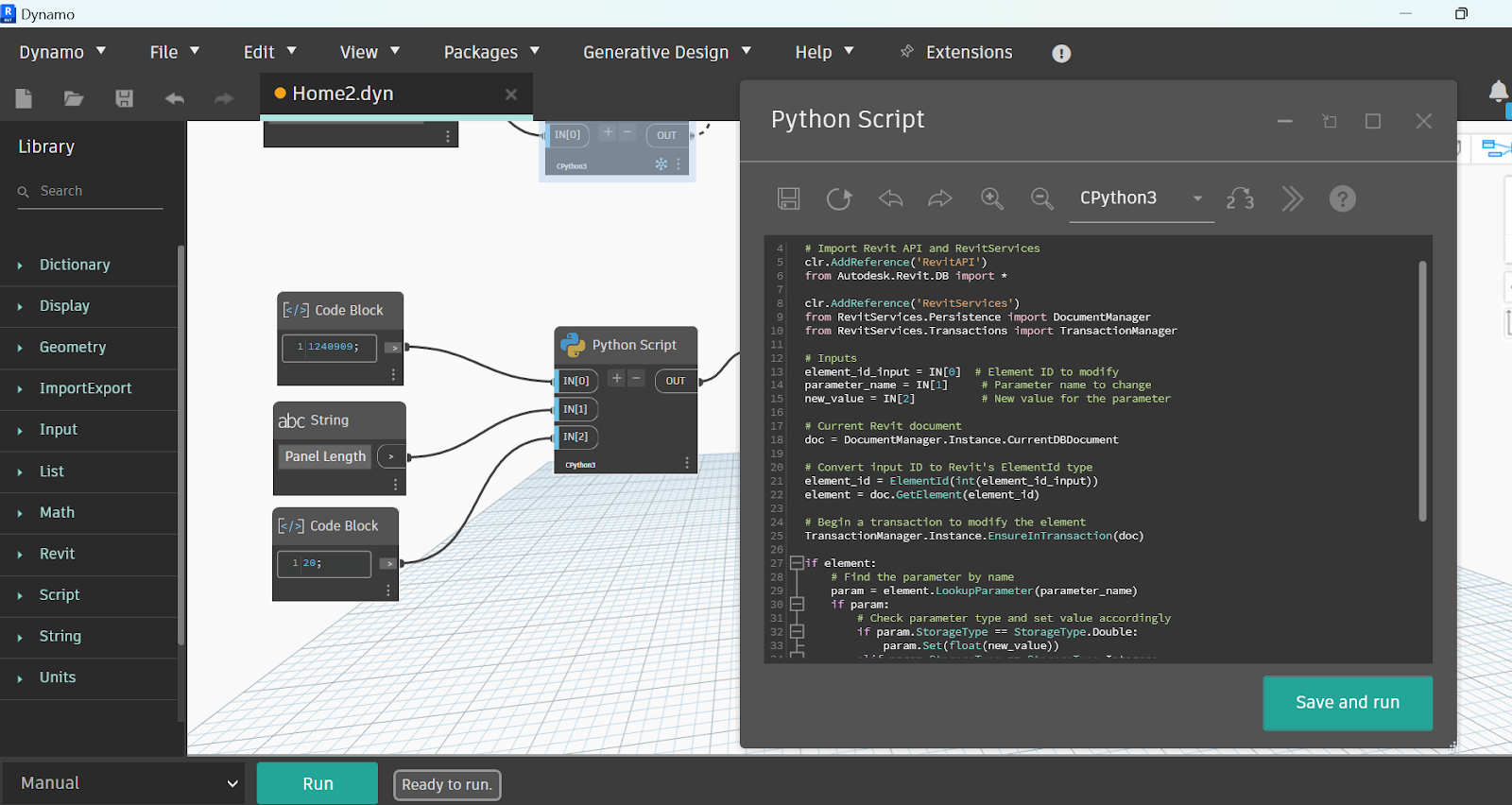This screenshot has height=805, width=1512.
Task: Open options of the 20 Code Block
Action: point(387,591)
